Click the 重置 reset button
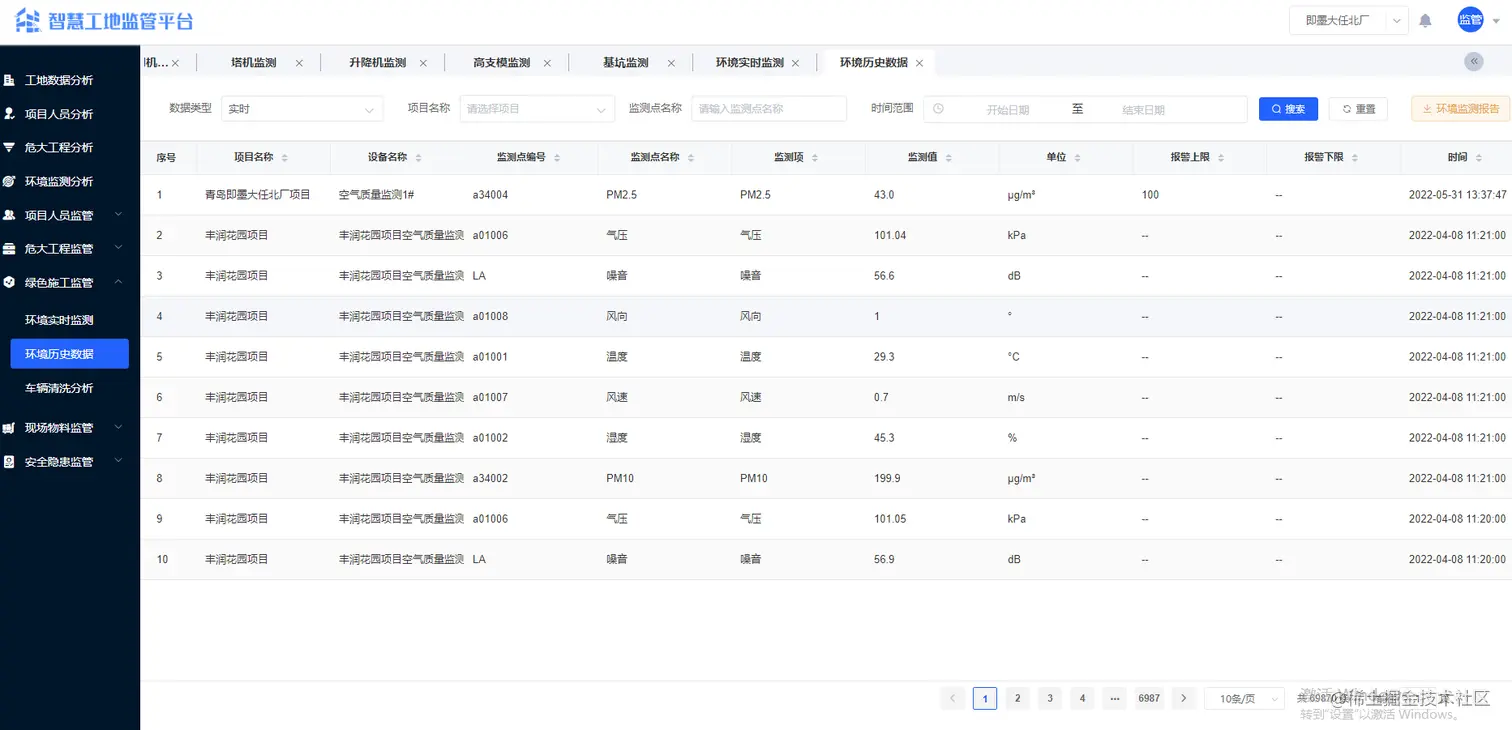Screen dimensions: 1512x730 1358,109
